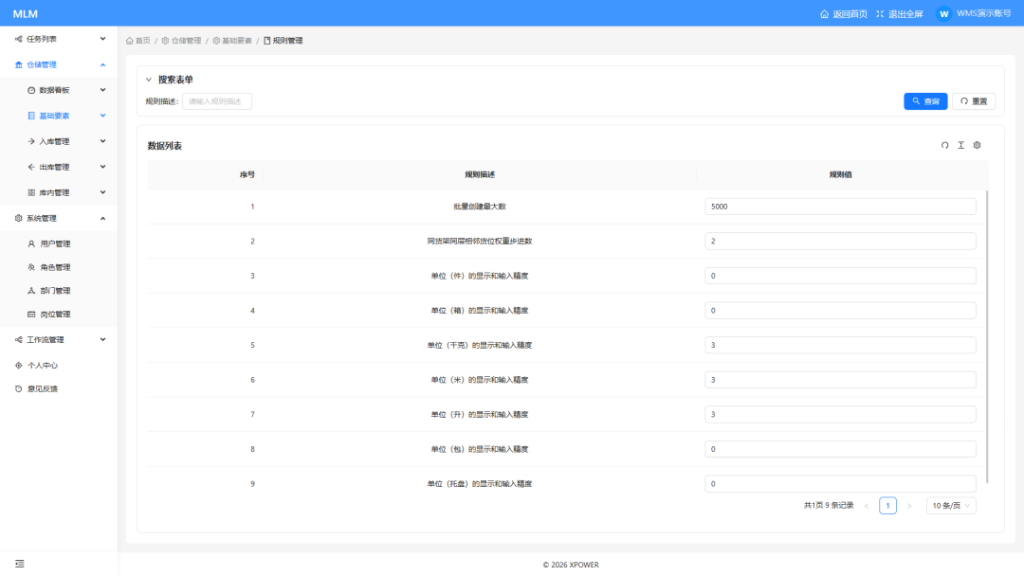Collapse the sidebar with bottom-left menu icon
The height and width of the screenshot is (576, 1024).
[19, 564]
